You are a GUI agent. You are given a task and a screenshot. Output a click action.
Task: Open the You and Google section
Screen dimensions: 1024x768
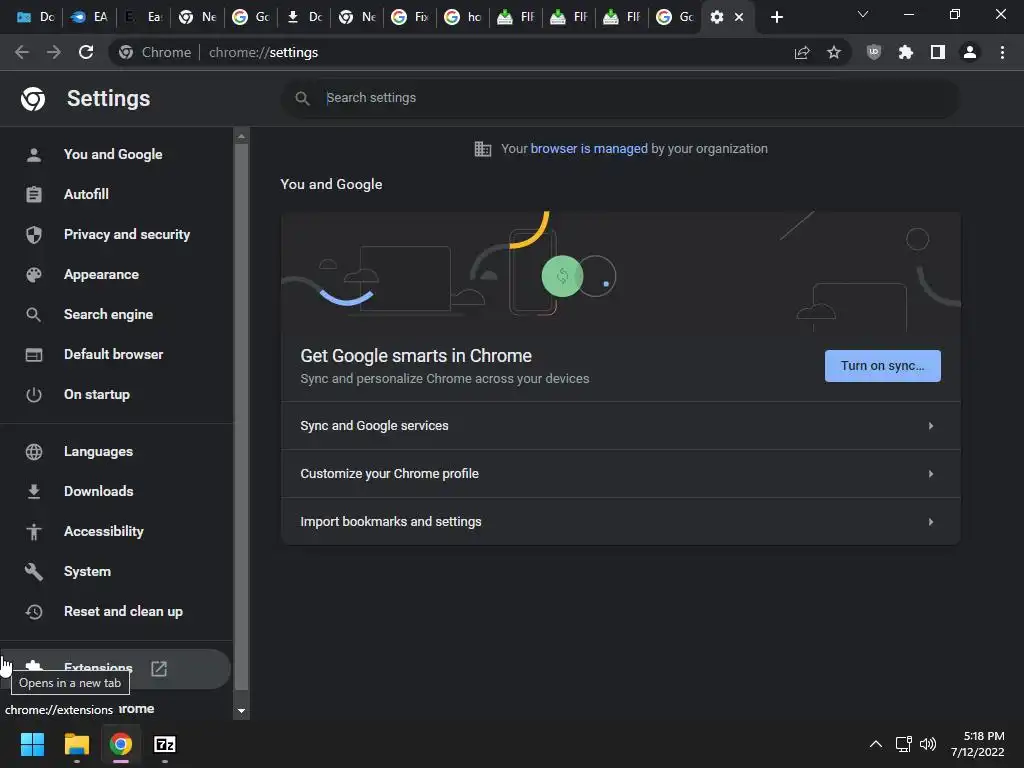point(113,154)
